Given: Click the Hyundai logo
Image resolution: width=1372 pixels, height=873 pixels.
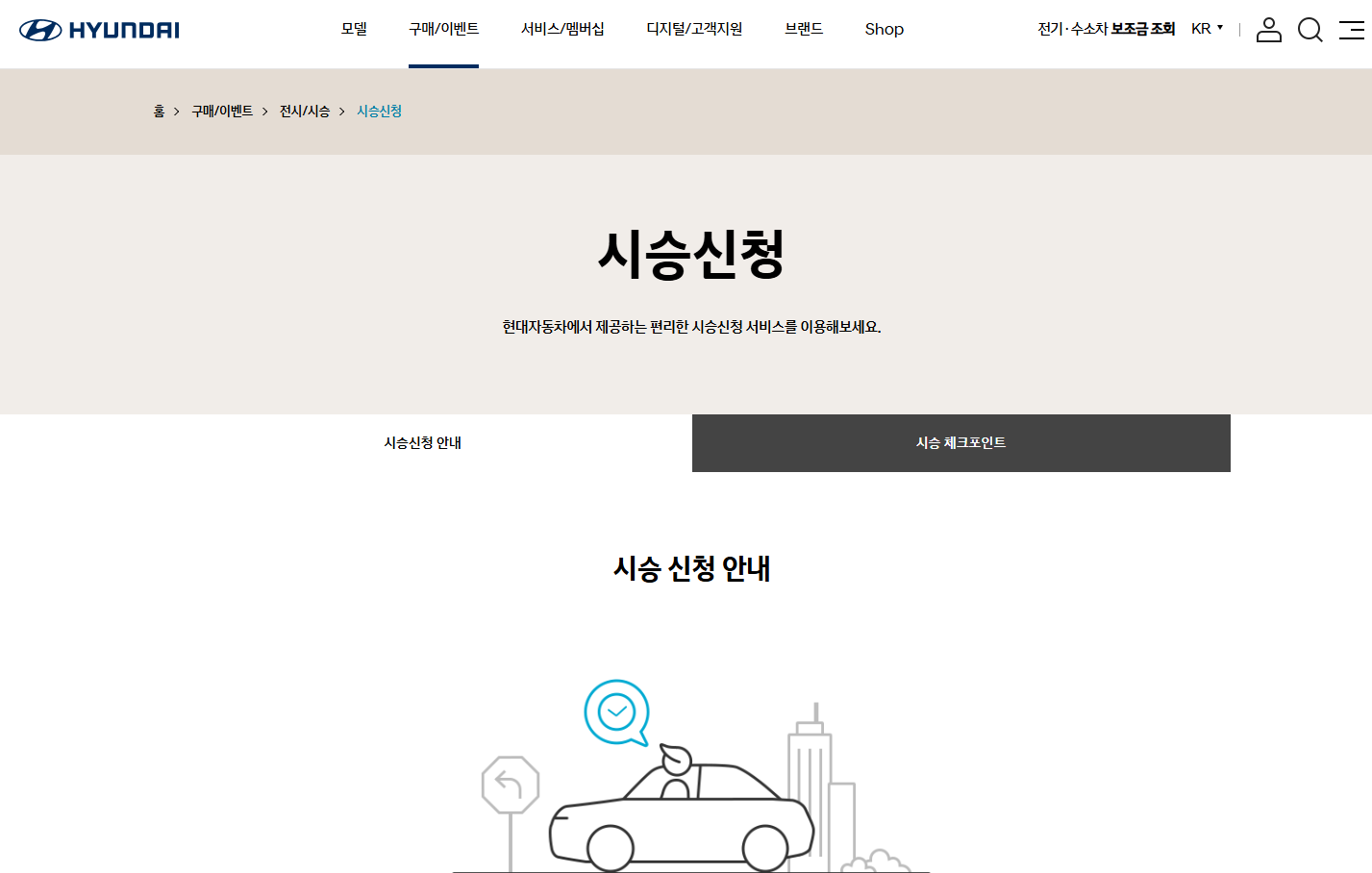Looking at the screenshot, I should 99,29.
